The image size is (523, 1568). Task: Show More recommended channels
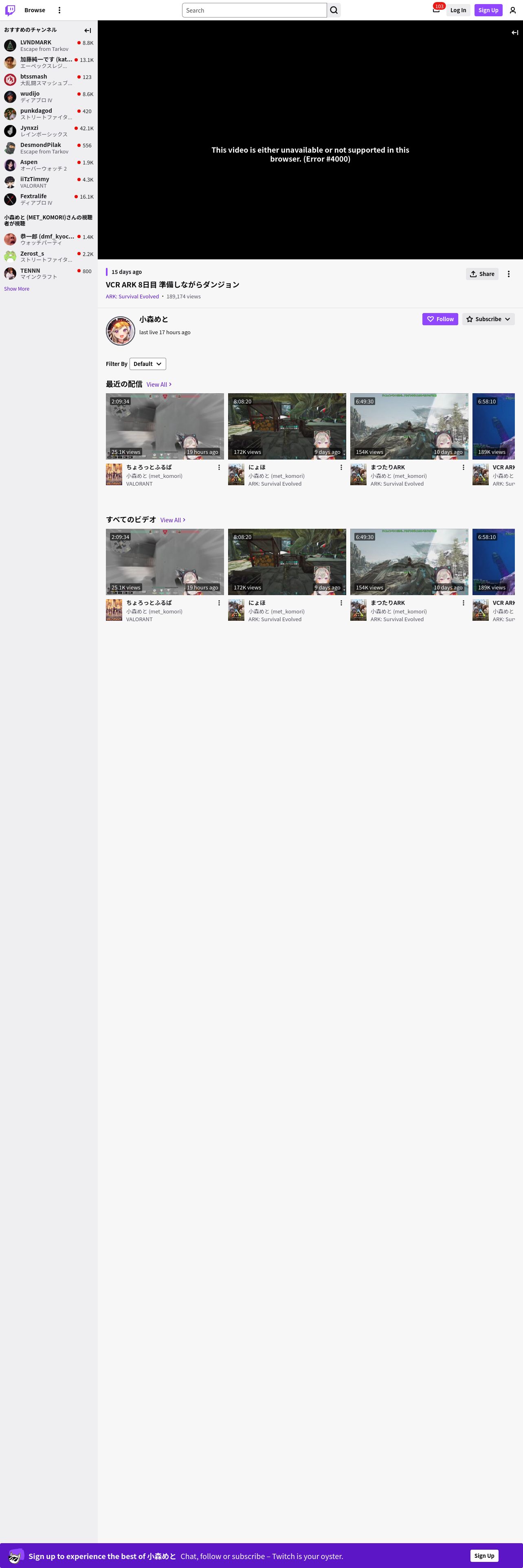coord(16,289)
